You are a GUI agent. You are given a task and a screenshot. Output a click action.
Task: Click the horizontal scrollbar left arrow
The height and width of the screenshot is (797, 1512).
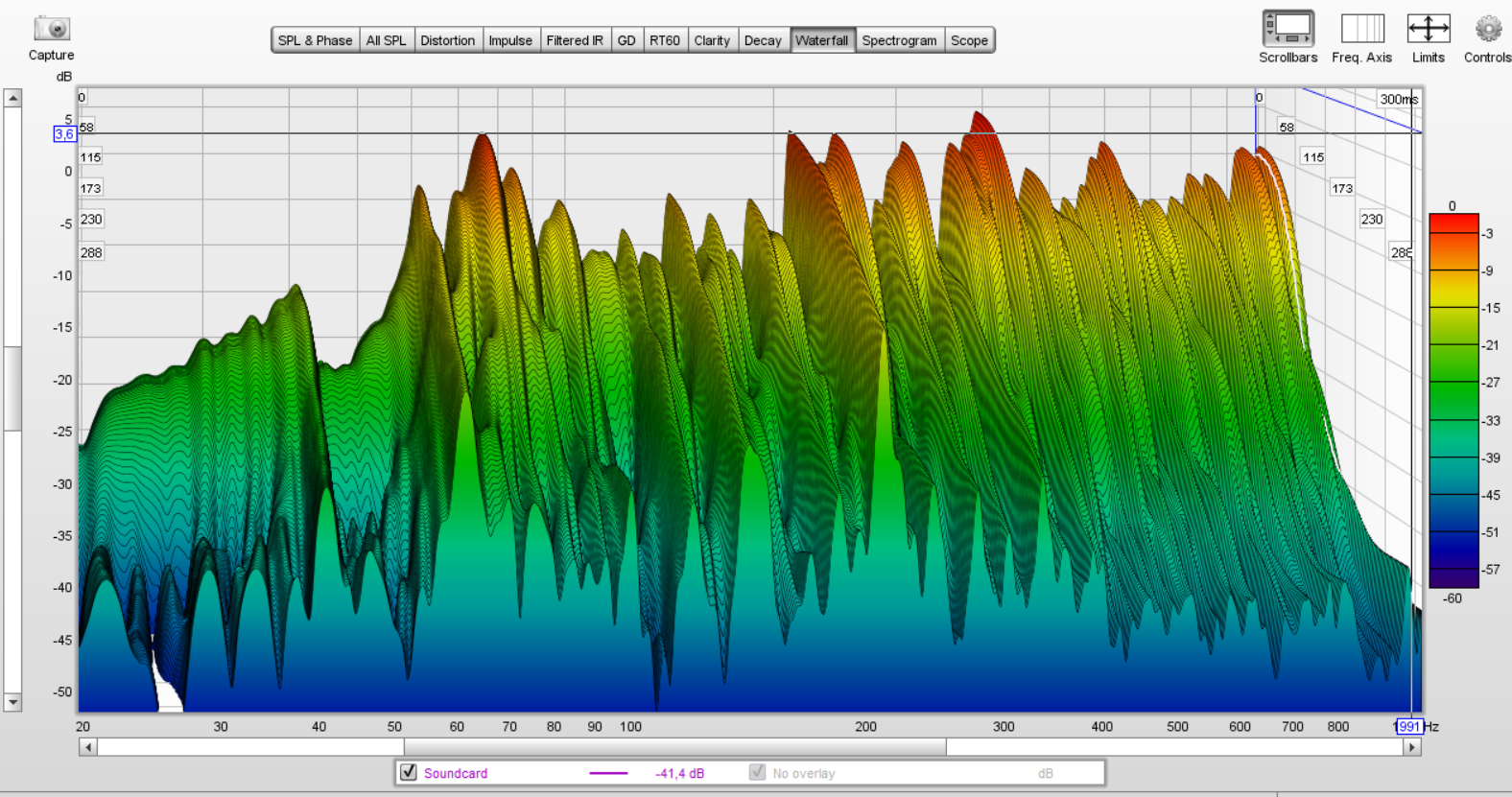click(88, 747)
